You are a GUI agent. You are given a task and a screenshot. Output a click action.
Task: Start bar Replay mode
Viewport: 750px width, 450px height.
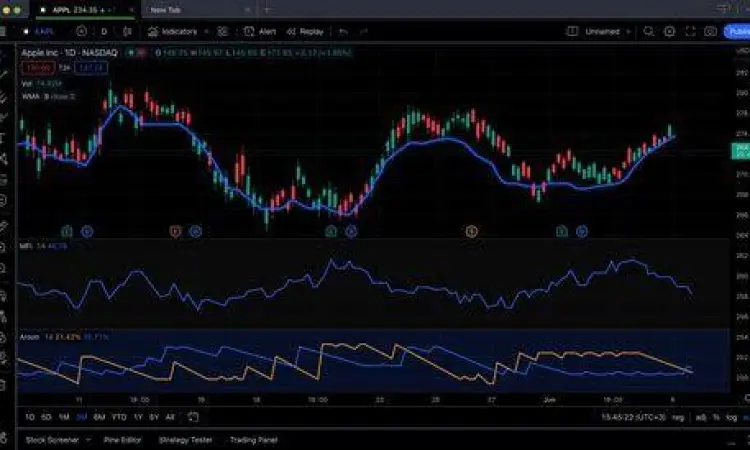click(305, 32)
